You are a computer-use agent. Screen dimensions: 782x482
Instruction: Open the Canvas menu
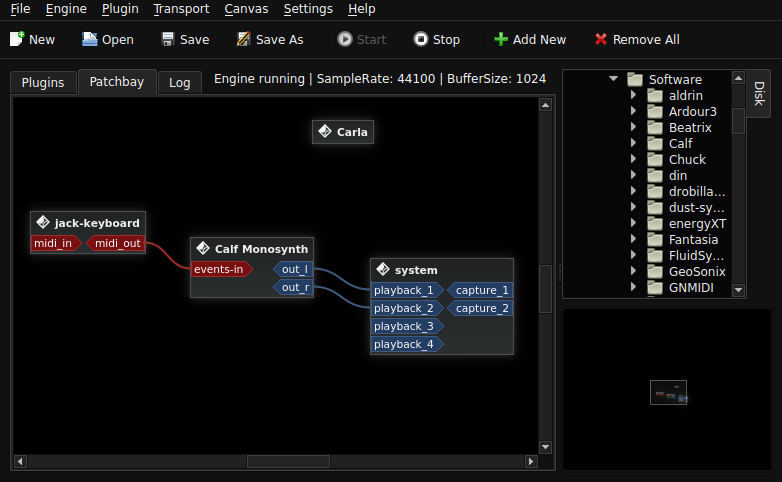click(x=246, y=9)
